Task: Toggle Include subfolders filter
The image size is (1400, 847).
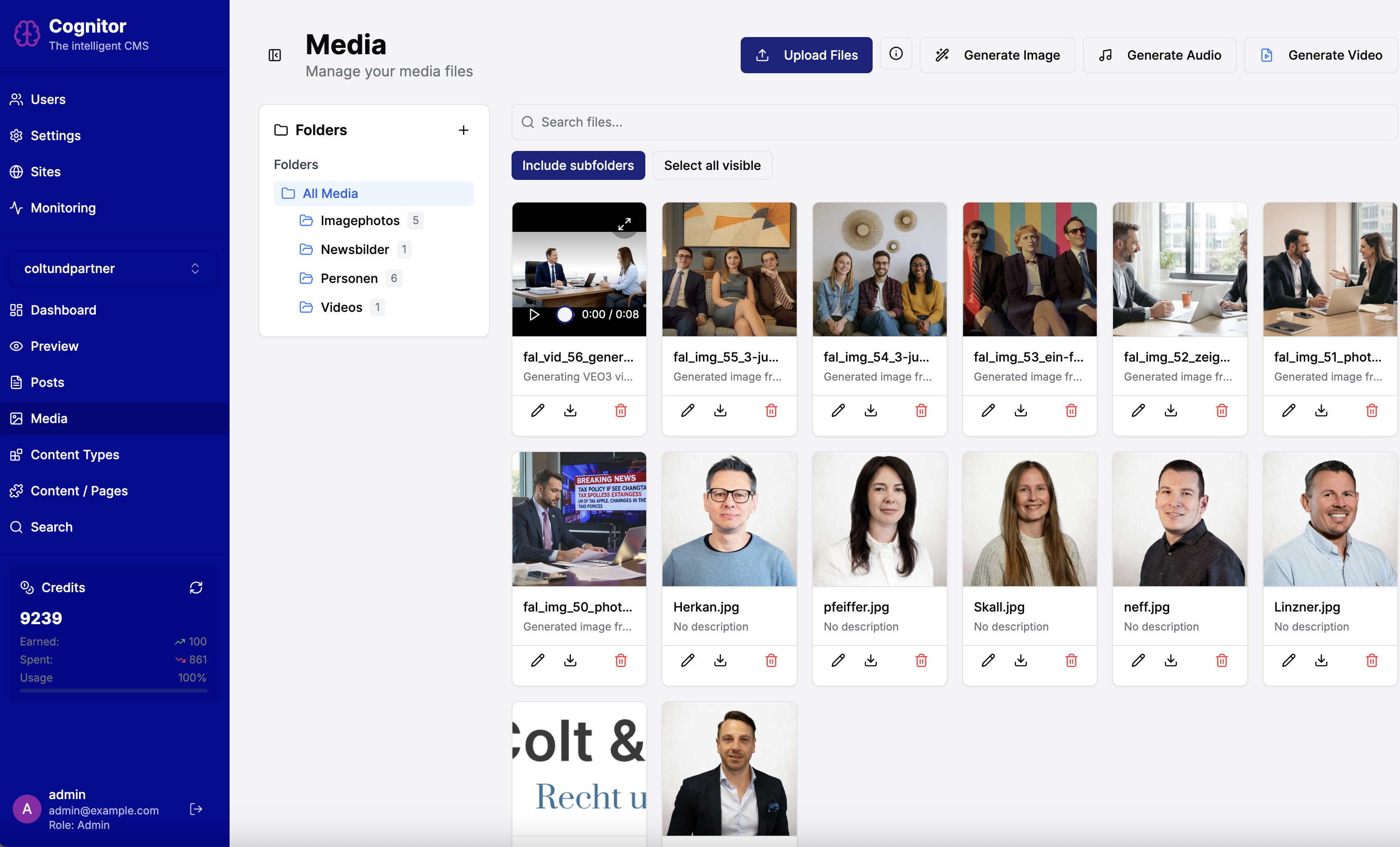Action: (x=578, y=165)
